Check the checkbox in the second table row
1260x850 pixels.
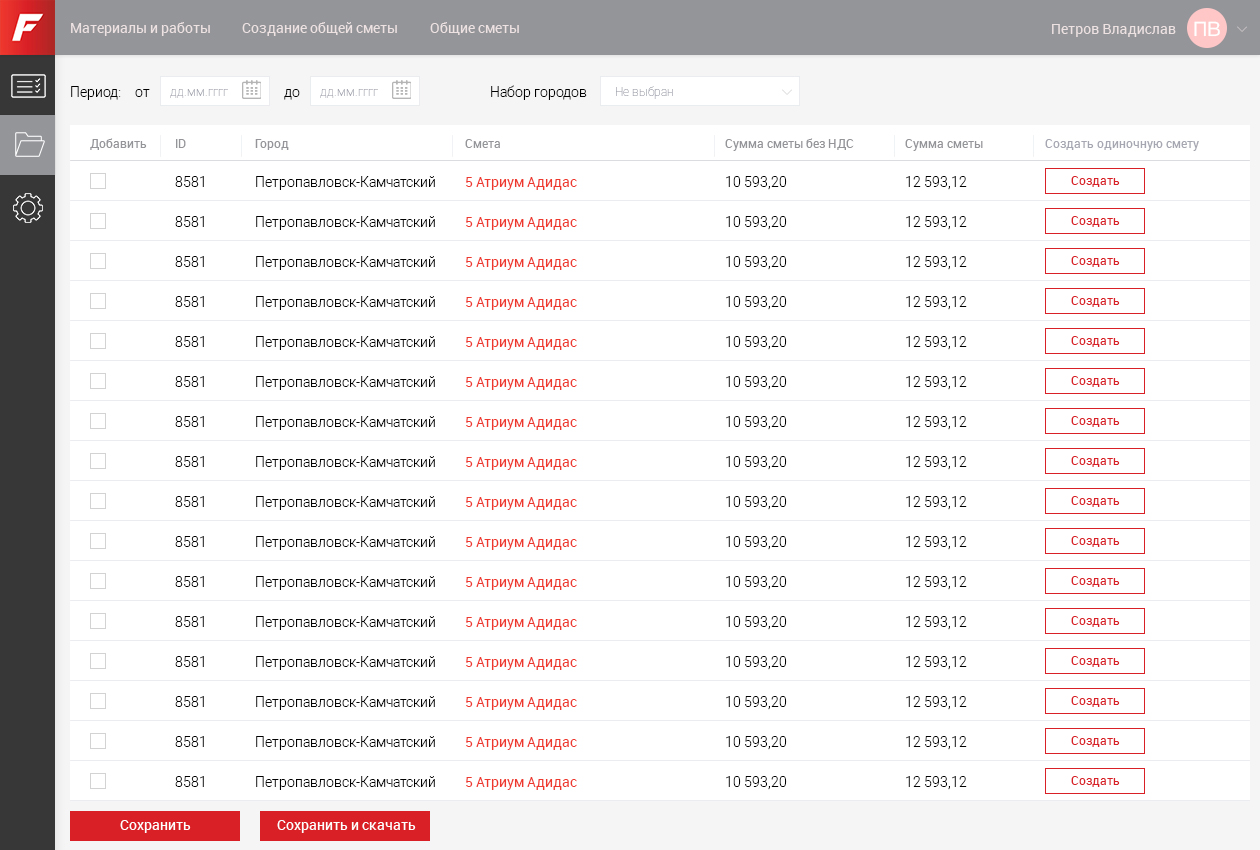[x=98, y=221]
